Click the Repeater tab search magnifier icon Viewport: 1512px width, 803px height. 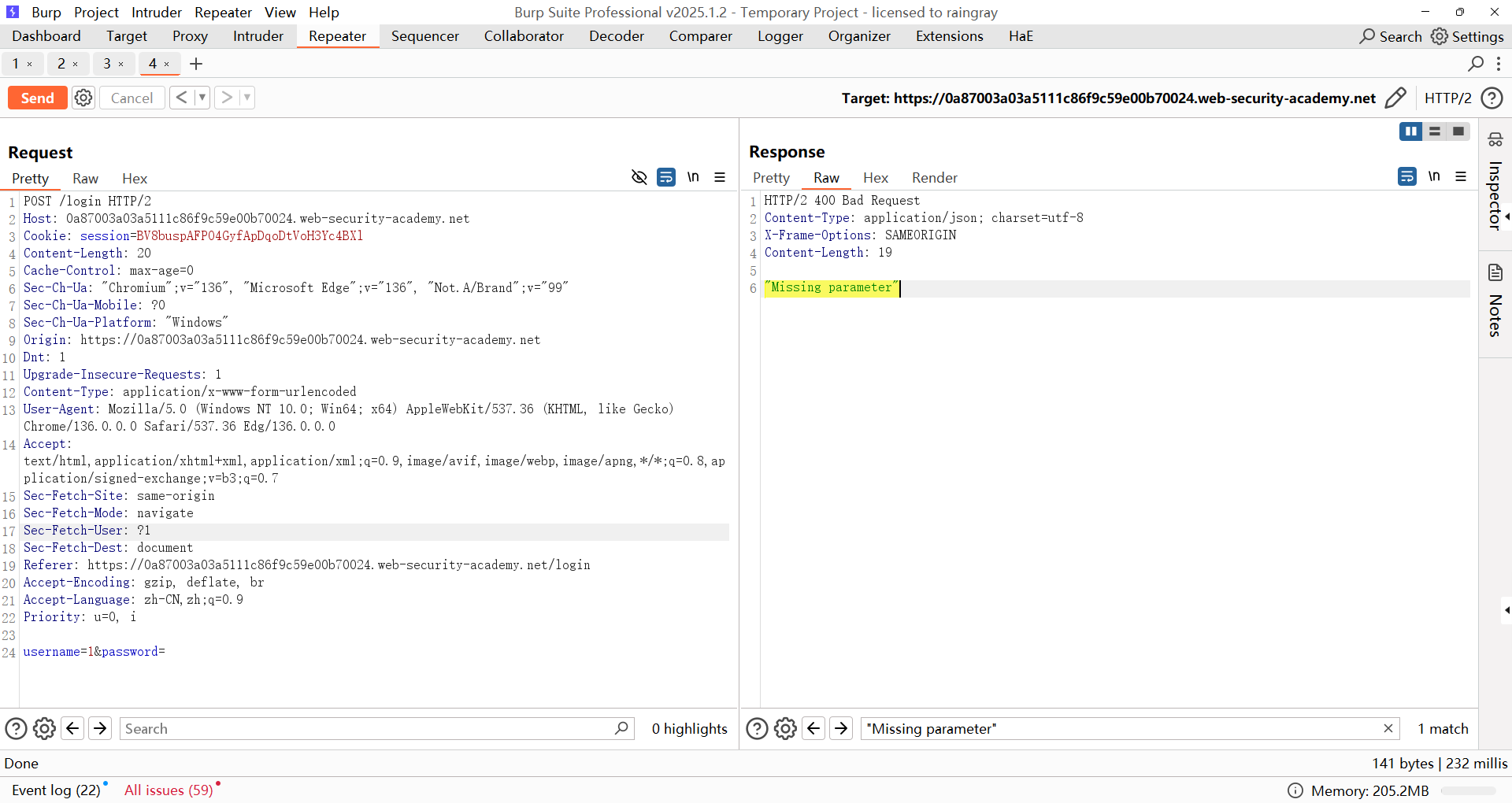coord(1476,64)
